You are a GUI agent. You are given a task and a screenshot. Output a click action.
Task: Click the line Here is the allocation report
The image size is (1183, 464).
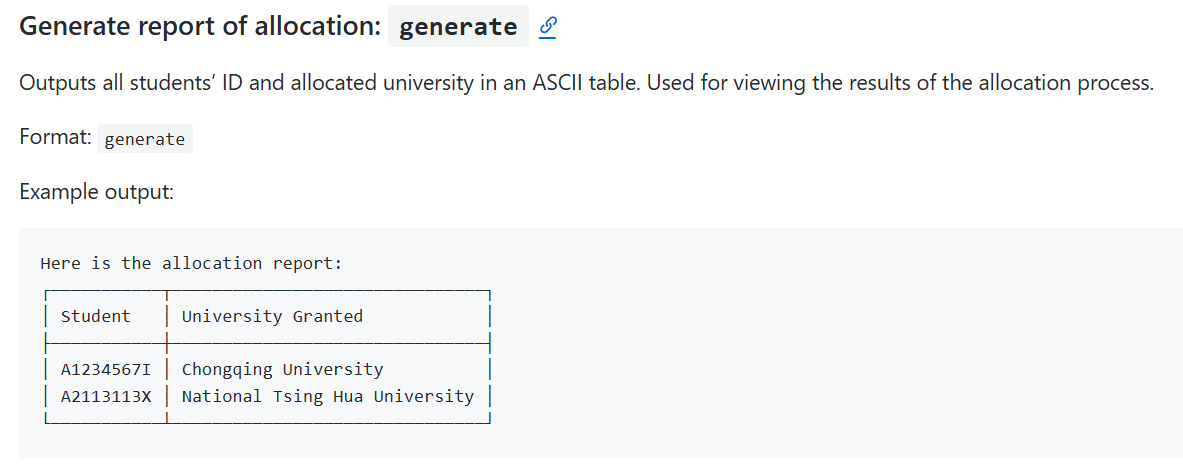coord(192,263)
